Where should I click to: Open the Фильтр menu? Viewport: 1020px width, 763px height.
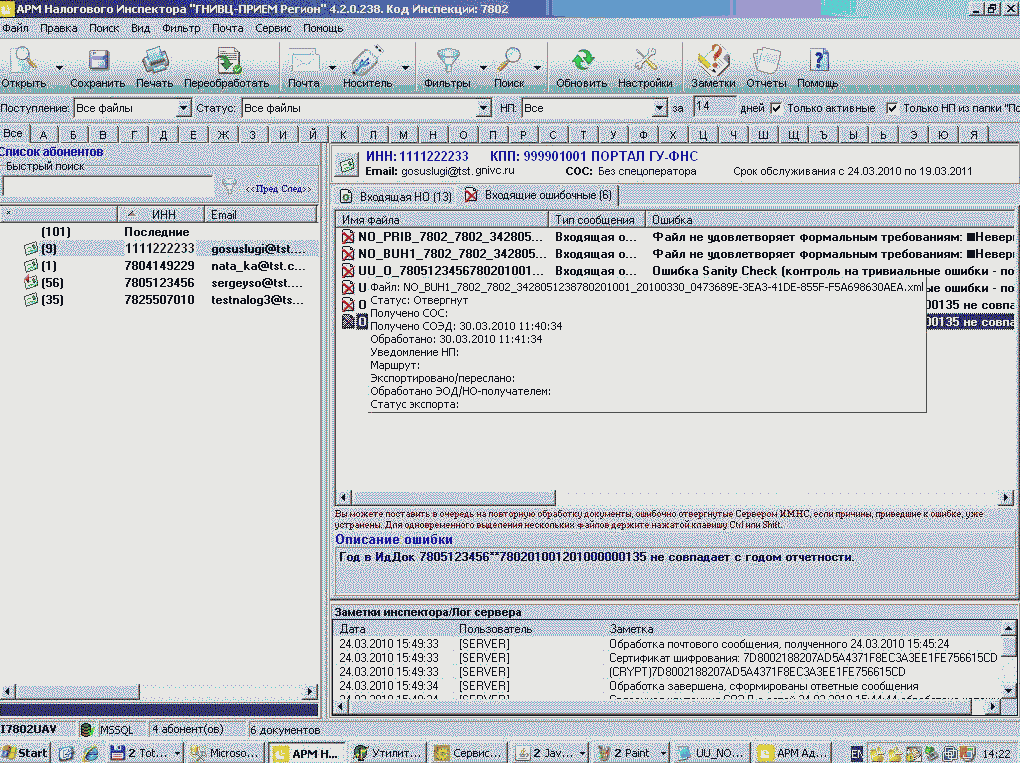(181, 28)
